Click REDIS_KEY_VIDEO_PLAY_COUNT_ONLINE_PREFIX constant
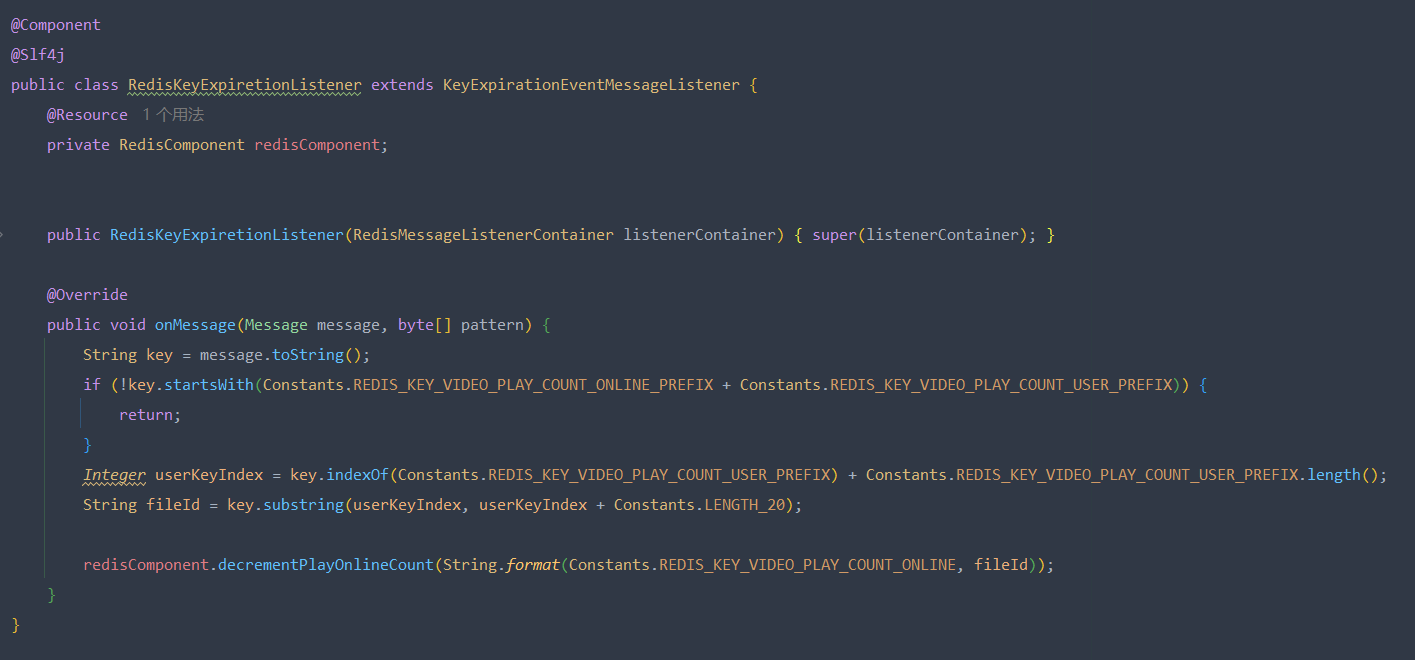The image size is (1415, 660). pyautogui.click(x=533, y=385)
